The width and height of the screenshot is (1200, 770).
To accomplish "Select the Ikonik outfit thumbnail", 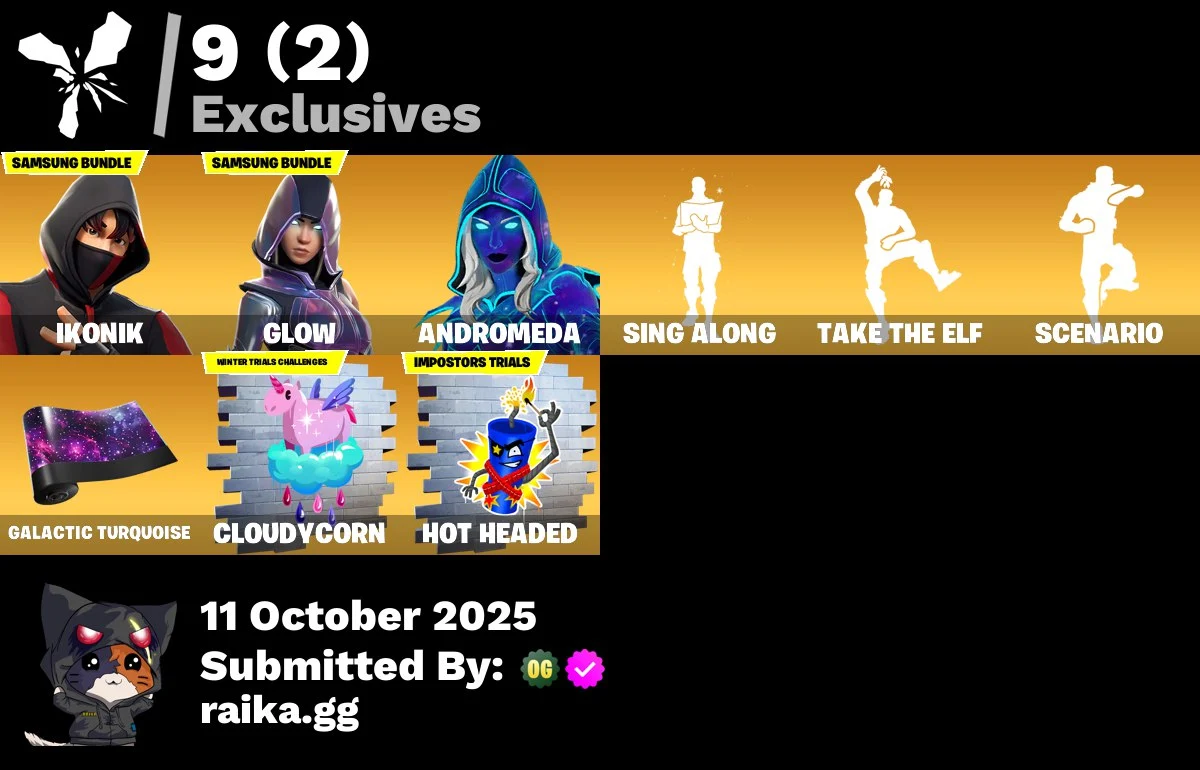I will coord(100,255).
